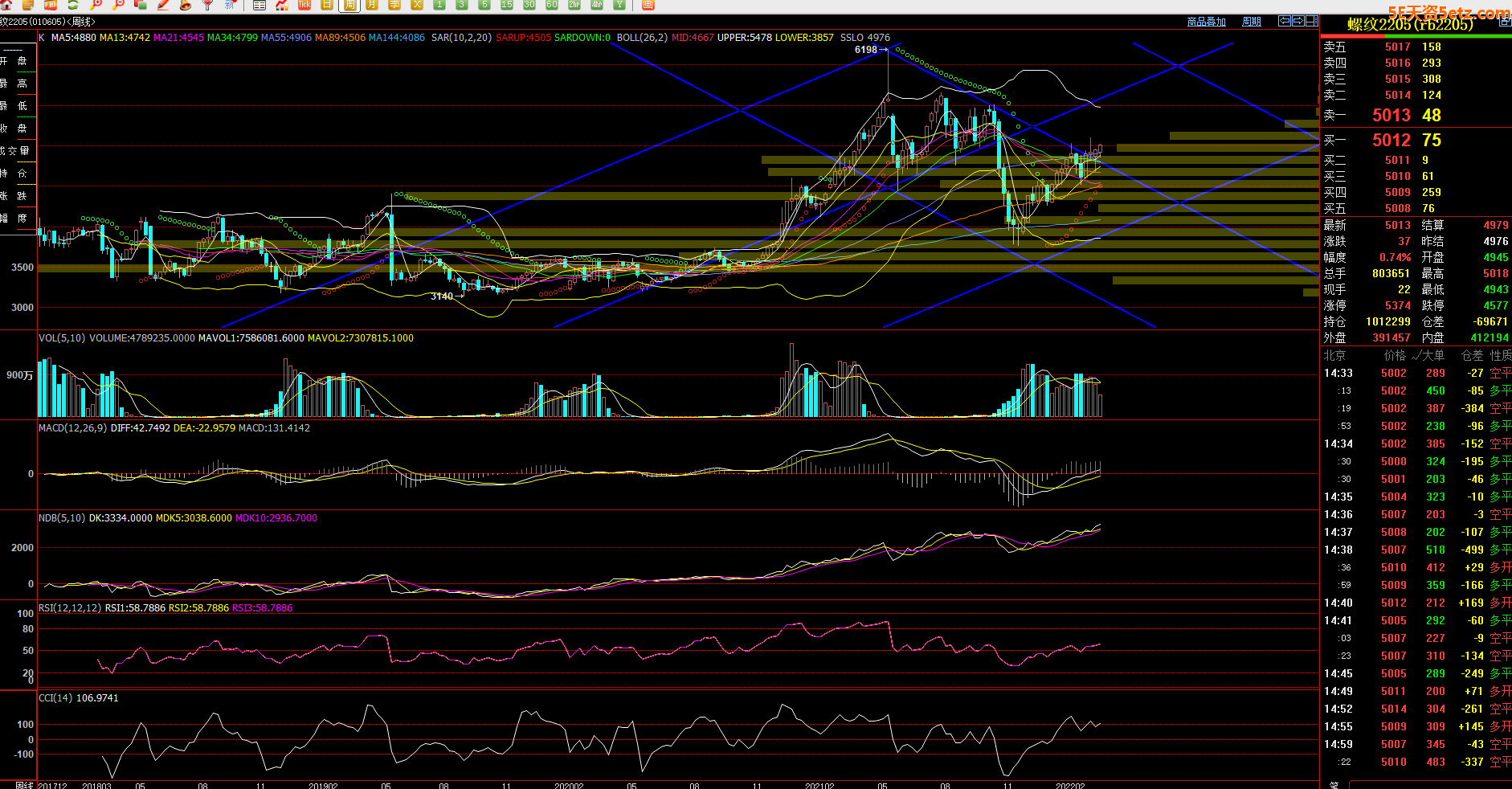Select the 15-minute period button
This screenshot has height=789, width=1512.
pyautogui.click(x=507, y=4)
